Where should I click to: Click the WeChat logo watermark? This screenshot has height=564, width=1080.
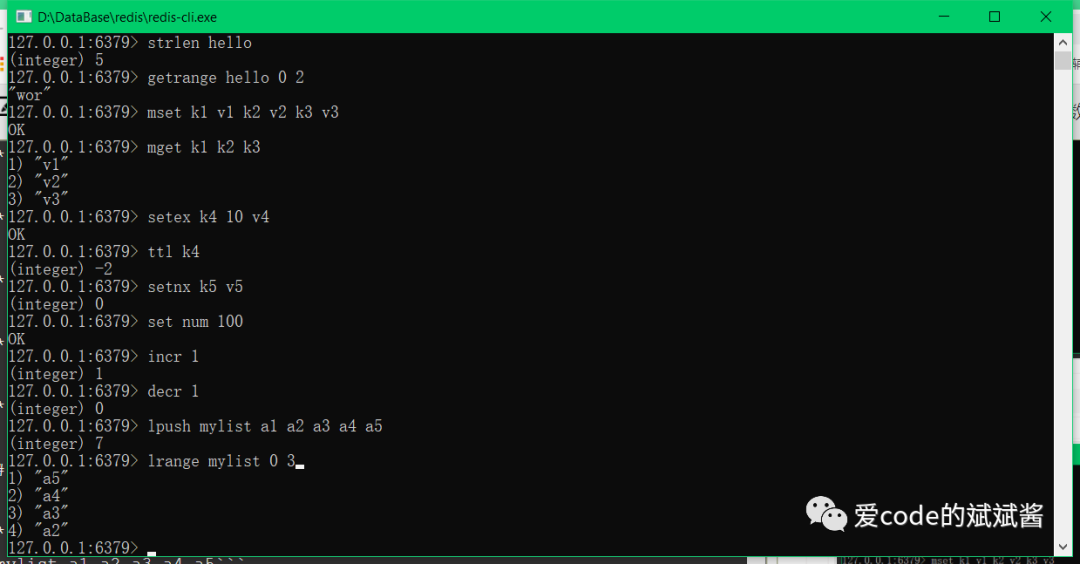tap(826, 514)
